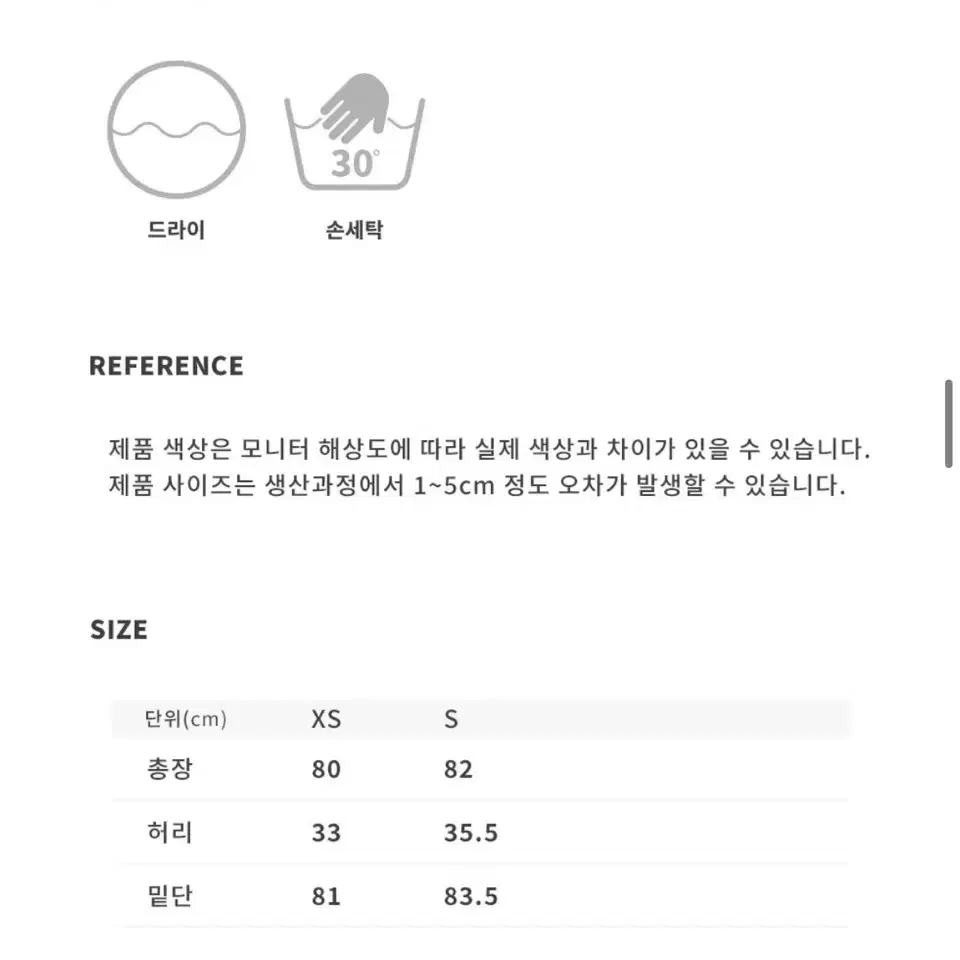Click the REFERENCE section heading
This screenshot has height=960, width=960.
pos(167,366)
